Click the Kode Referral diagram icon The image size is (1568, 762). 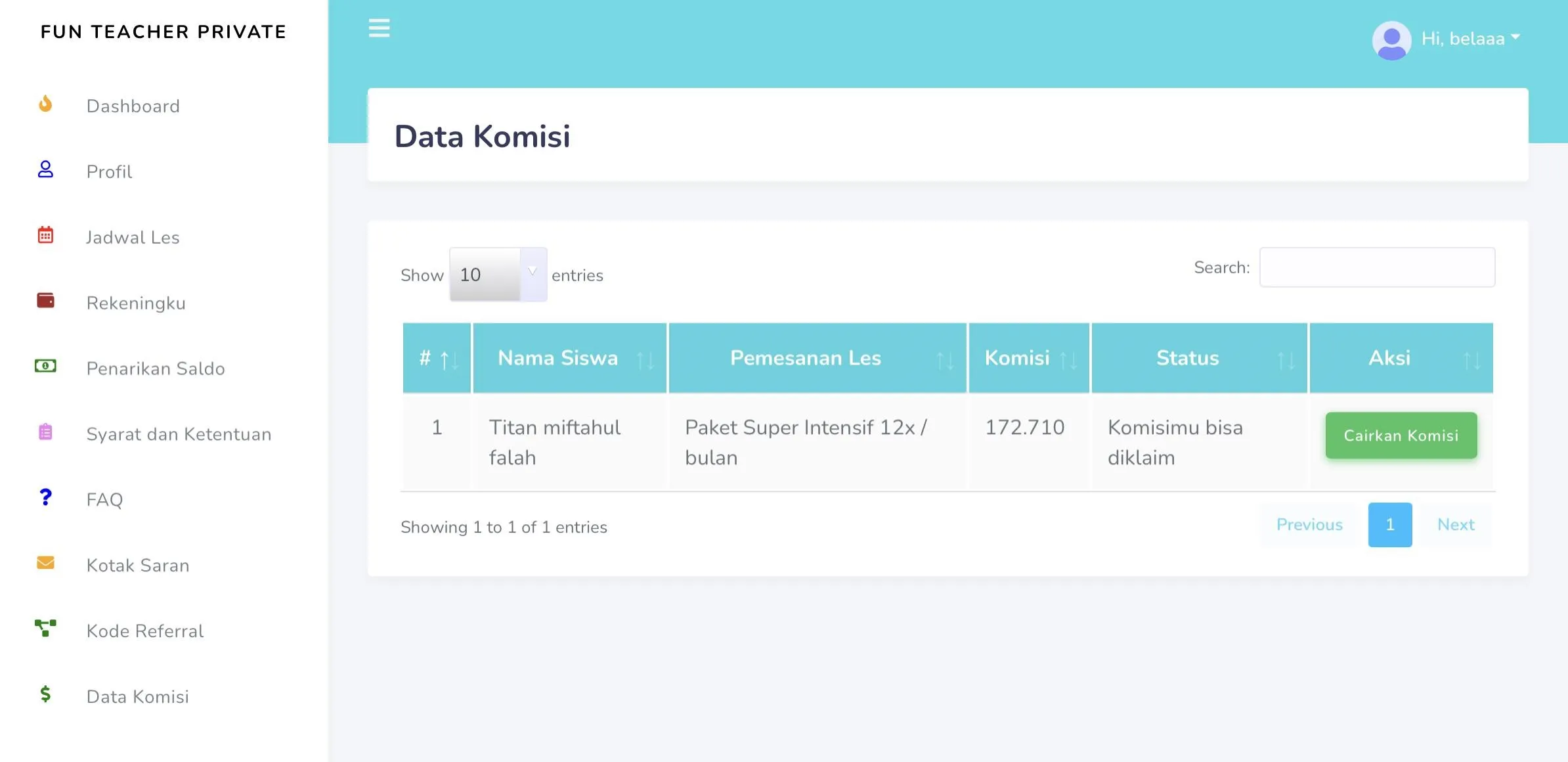click(x=45, y=629)
